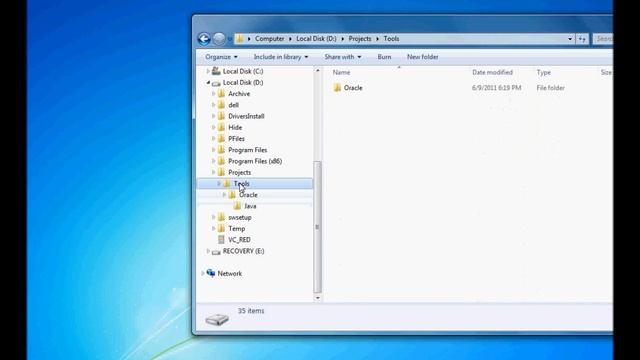Click the Burn toolbar button

point(384,57)
